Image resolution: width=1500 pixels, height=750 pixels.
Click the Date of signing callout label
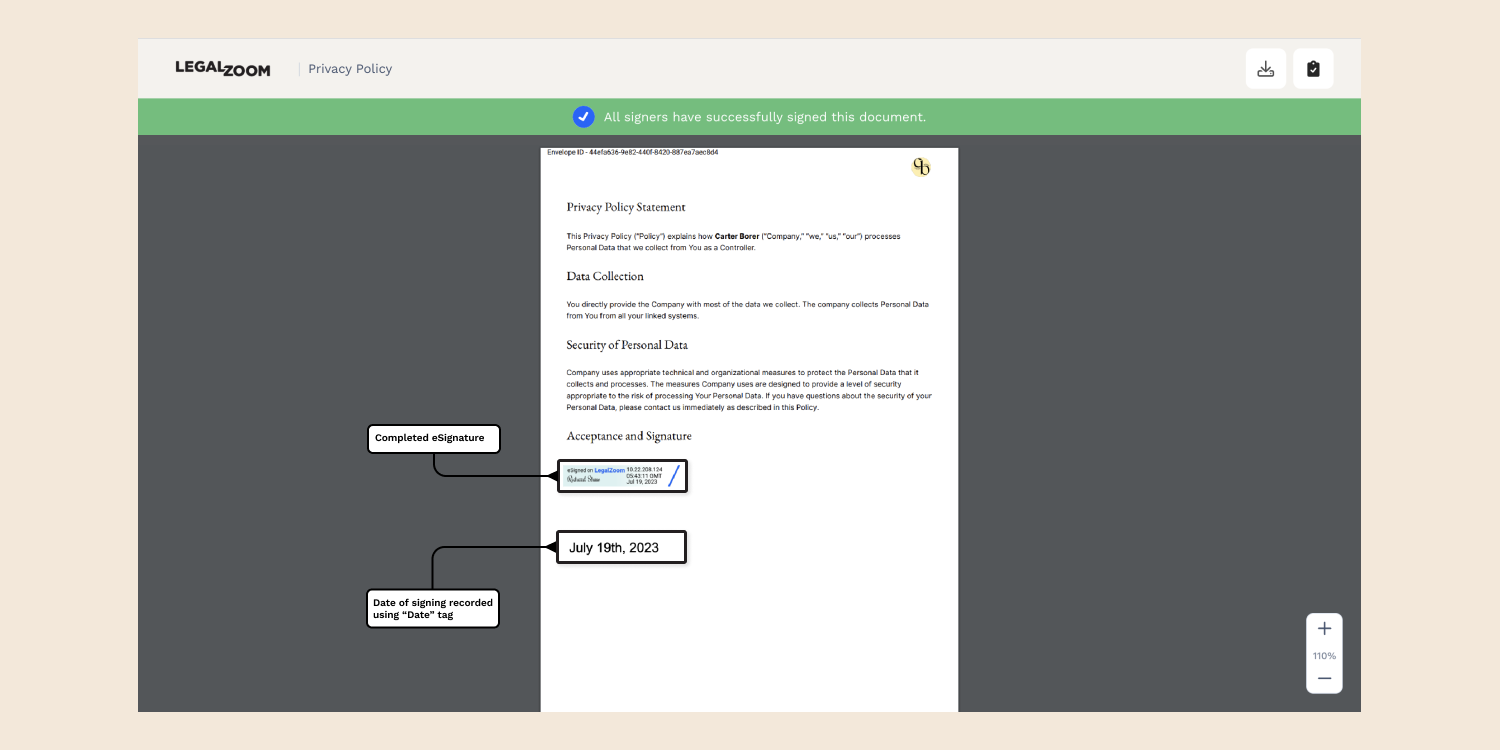point(432,608)
